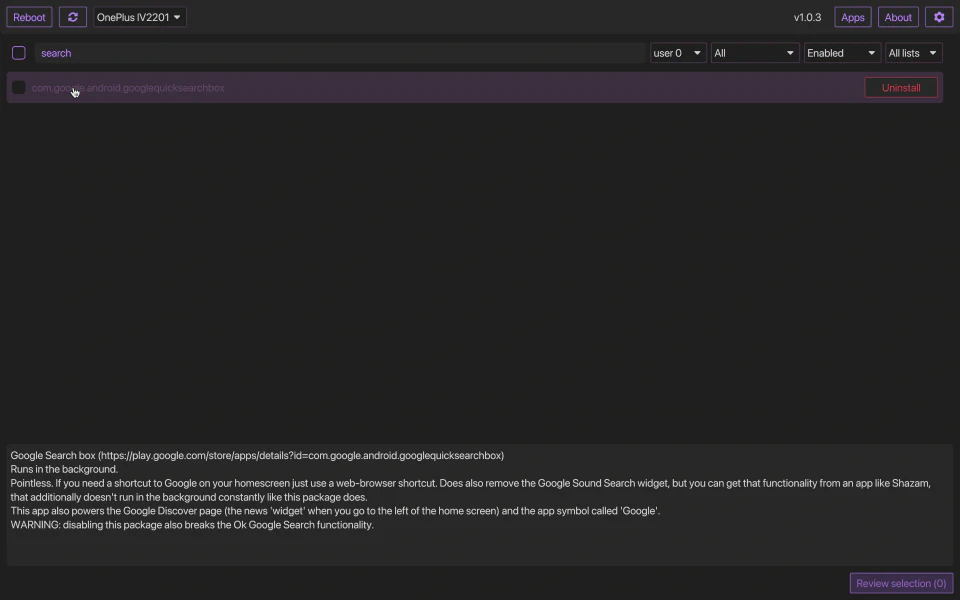This screenshot has height=600, width=960.
Task: Toggle the select-all checkbox beside search
Action: point(19,53)
